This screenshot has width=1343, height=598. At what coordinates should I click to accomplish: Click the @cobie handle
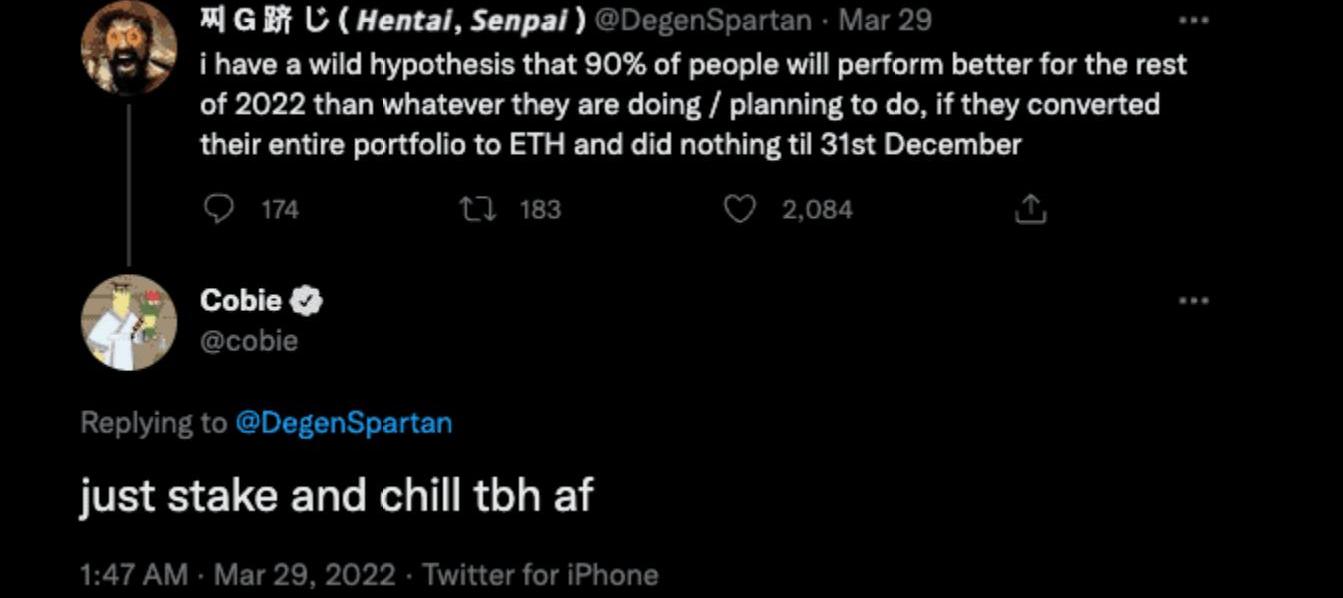coord(249,341)
